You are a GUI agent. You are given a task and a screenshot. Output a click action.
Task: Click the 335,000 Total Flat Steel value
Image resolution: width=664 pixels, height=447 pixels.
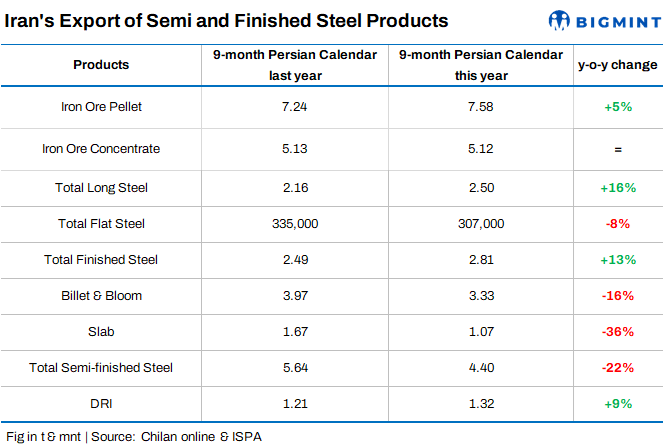click(293, 224)
